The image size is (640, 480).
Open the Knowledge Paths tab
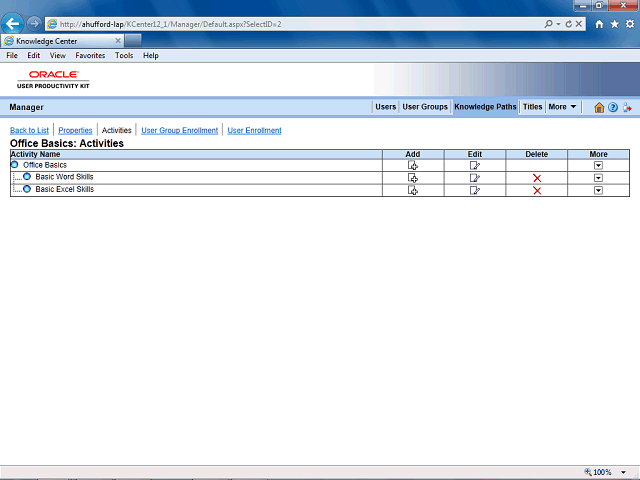(485, 107)
